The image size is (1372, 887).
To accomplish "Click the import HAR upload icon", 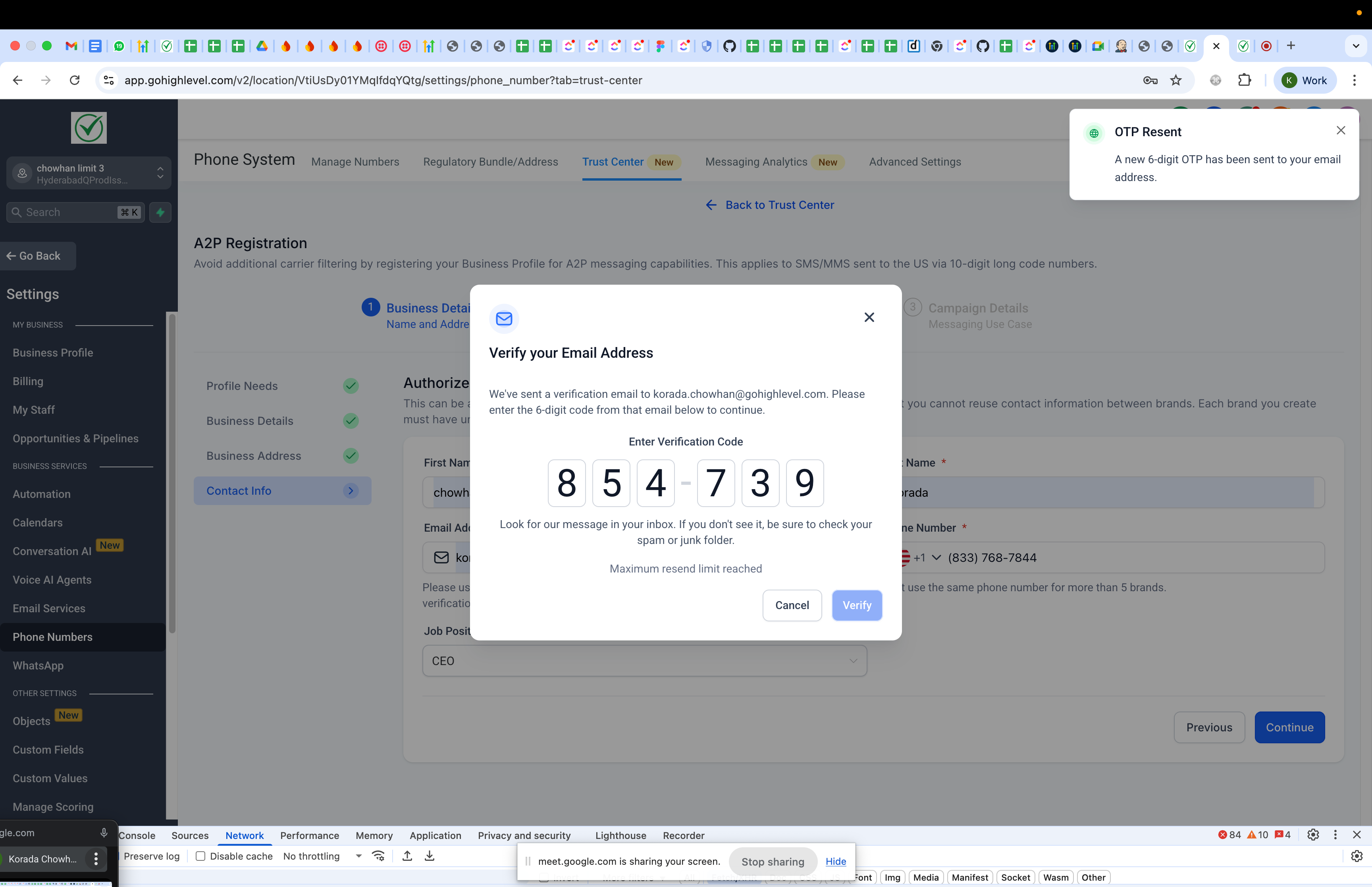I will tap(407, 856).
